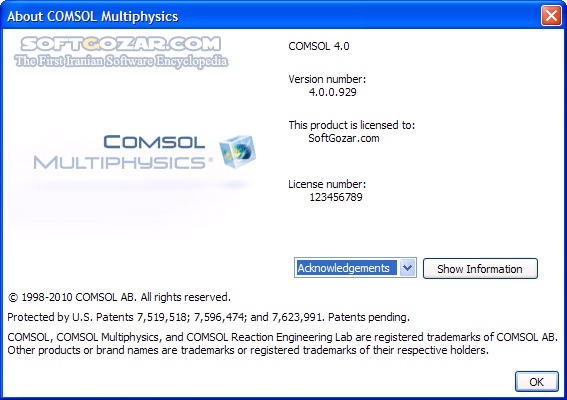
Task: Close the About COMSOL Multiphysics dialog
Action: coord(551,16)
